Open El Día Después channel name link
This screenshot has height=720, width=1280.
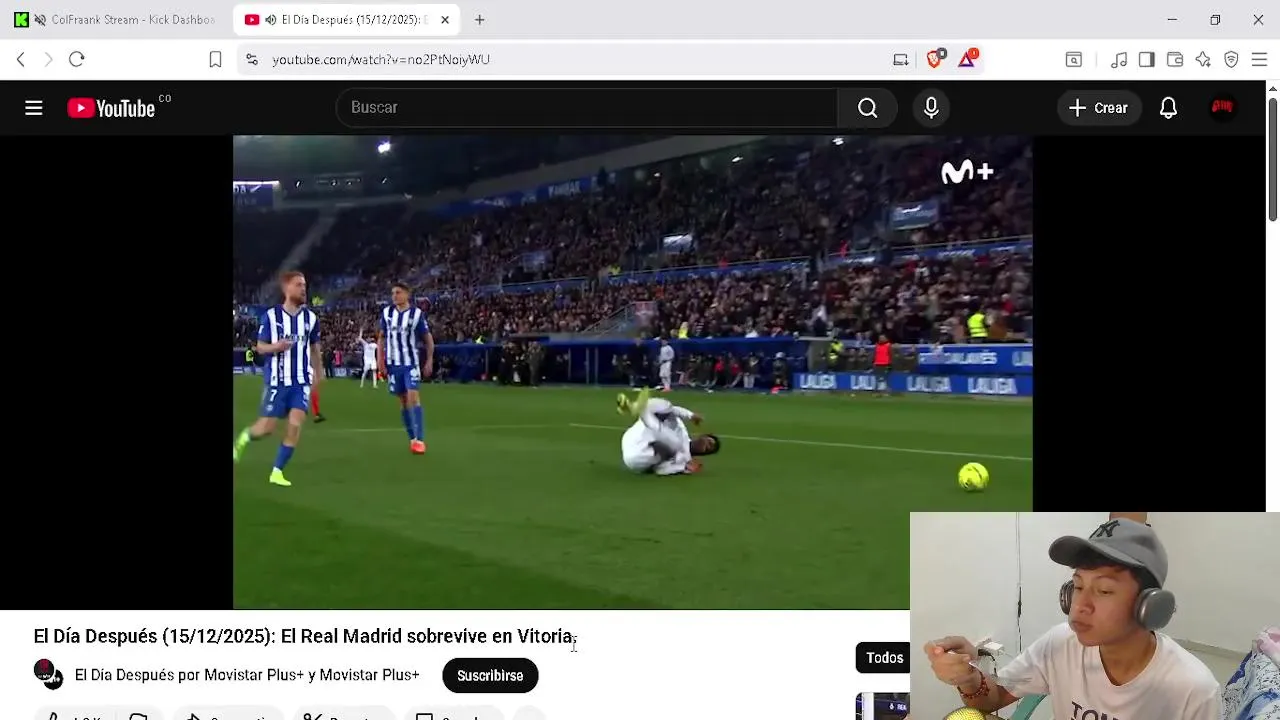click(247, 675)
